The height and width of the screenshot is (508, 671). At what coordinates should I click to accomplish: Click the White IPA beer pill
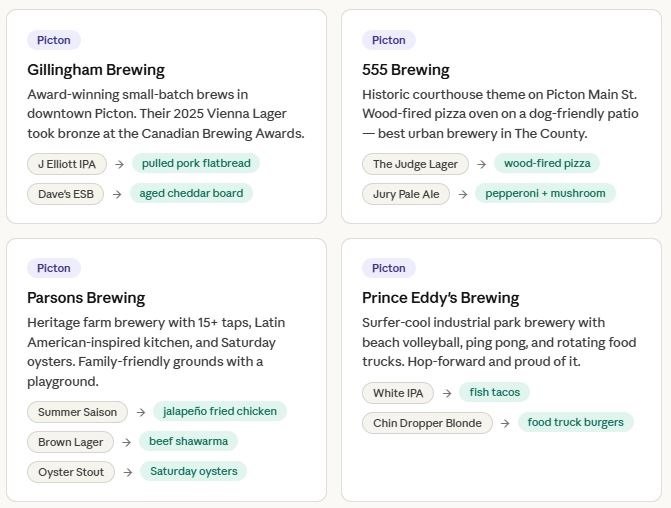(x=398, y=393)
